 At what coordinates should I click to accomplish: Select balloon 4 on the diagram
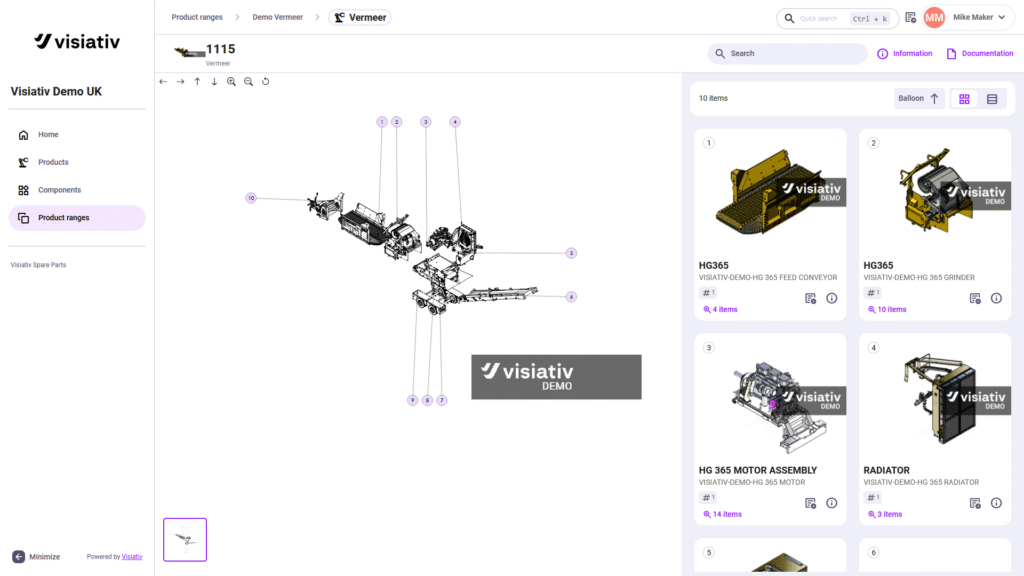tap(455, 122)
